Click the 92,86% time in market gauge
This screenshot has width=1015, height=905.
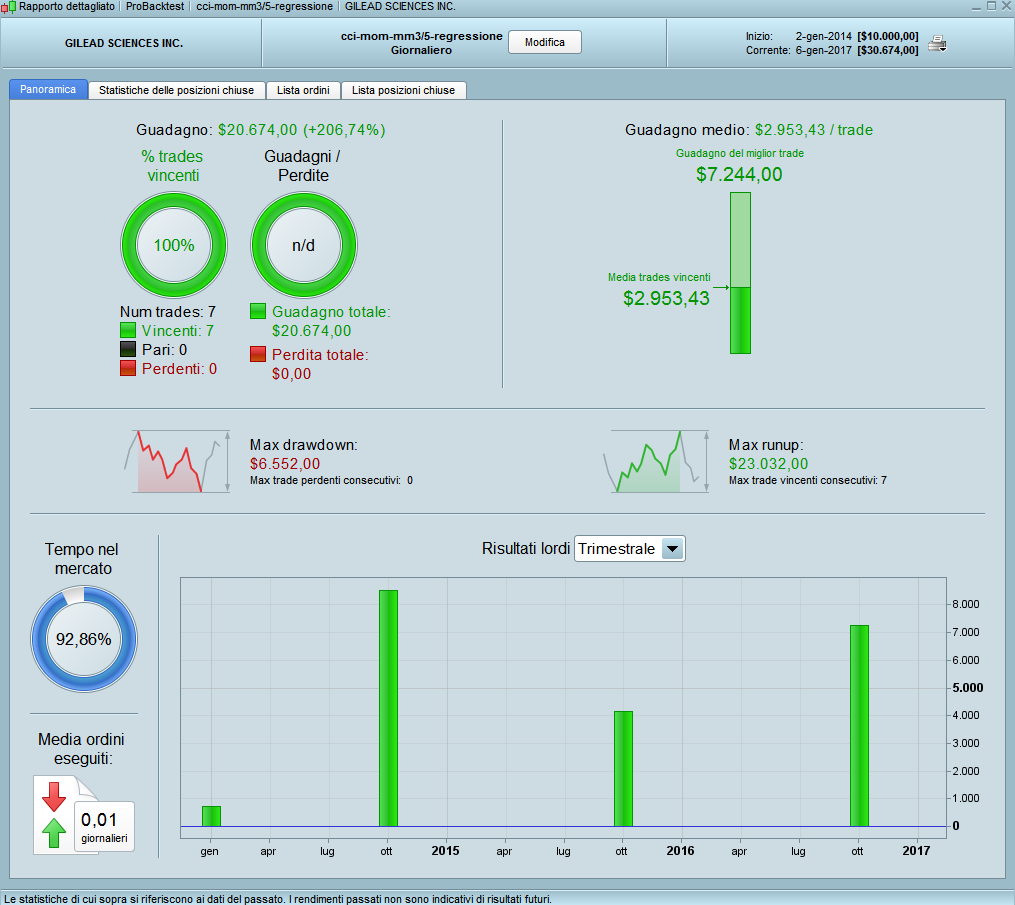[84, 639]
